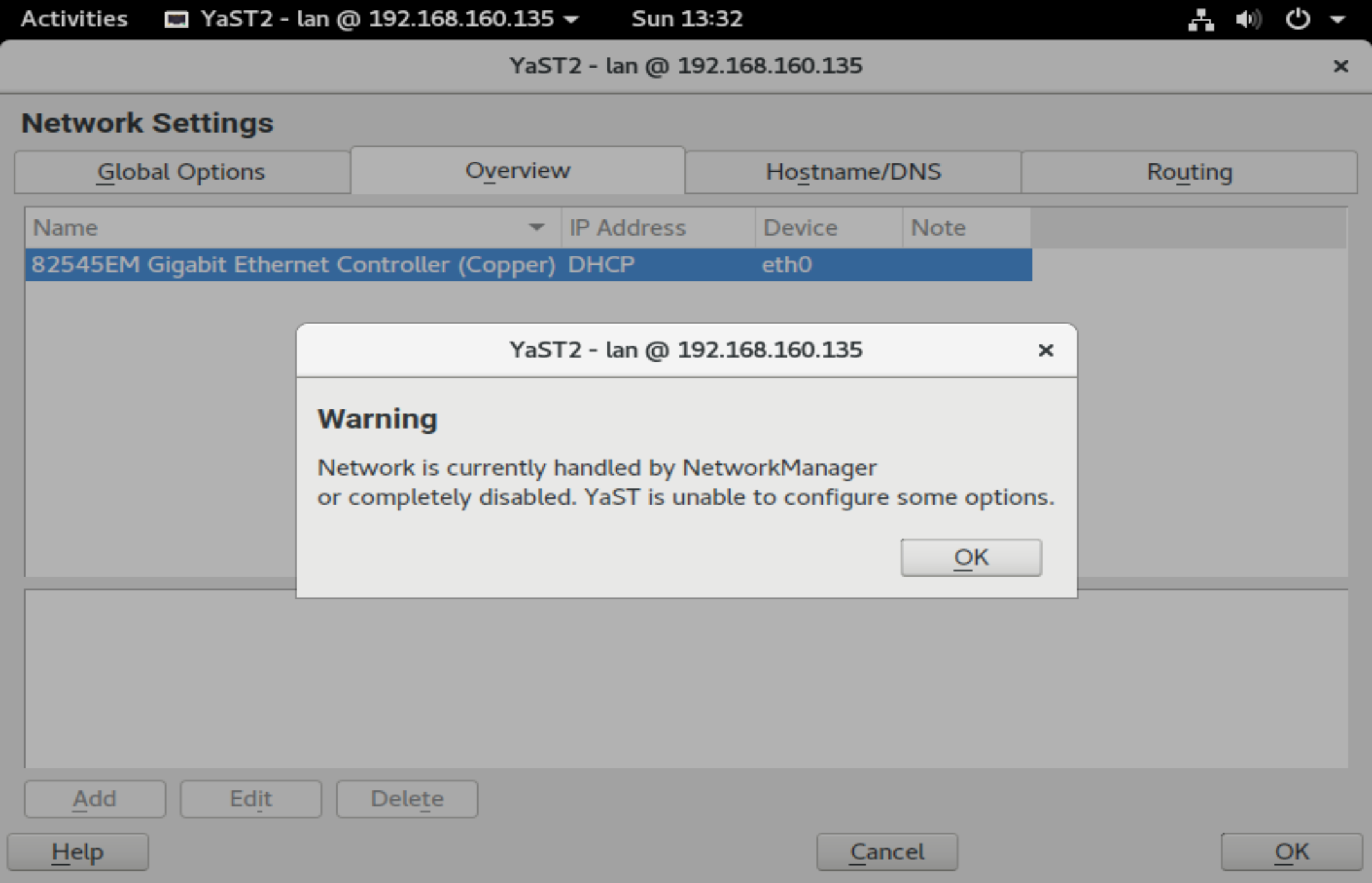Viewport: 1372px width, 883px height.
Task: Open the volume speaker icon
Action: [x=1248, y=19]
